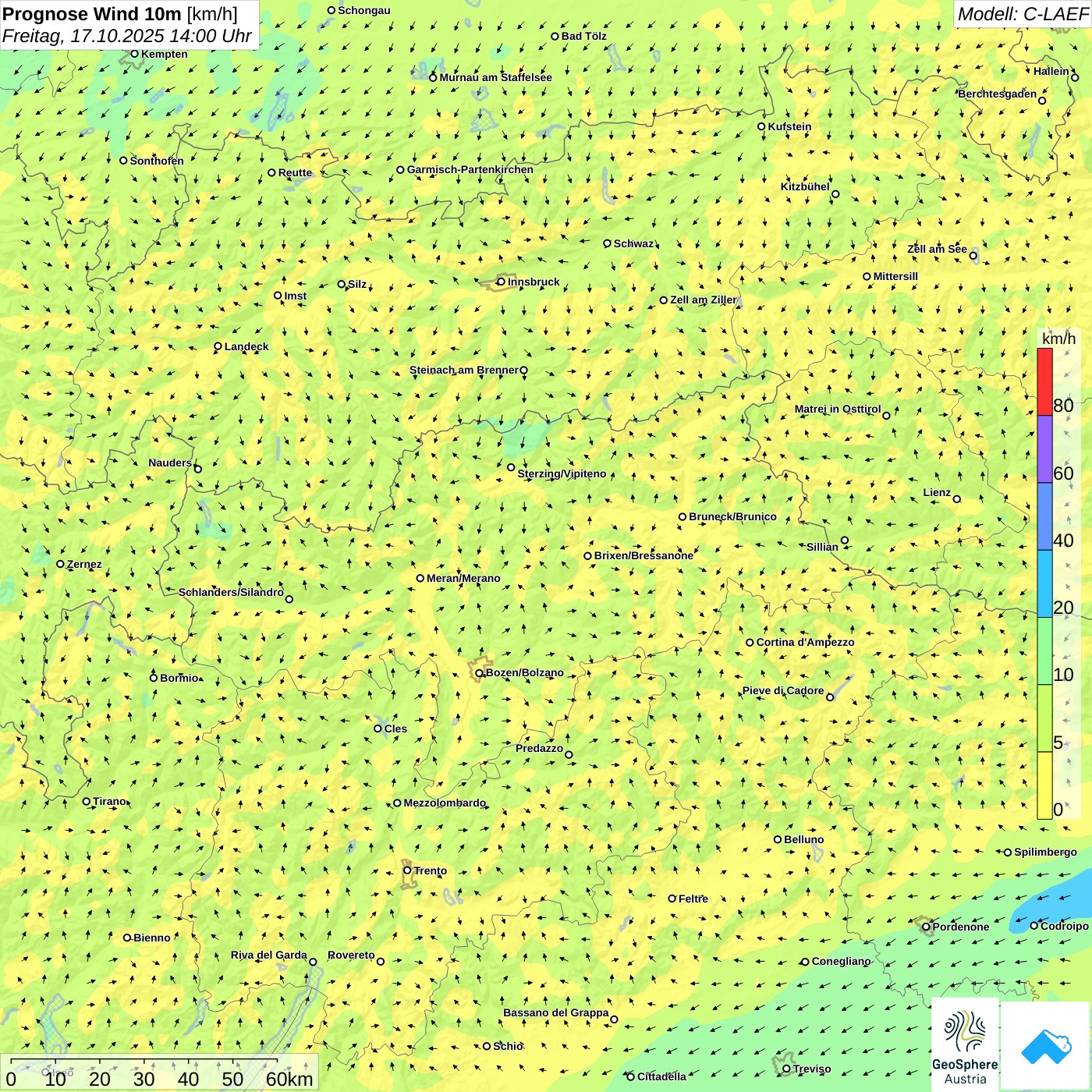Click the Garmisch-Partenkirchen label
The height and width of the screenshot is (1092, 1092).
tap(470, 169)
